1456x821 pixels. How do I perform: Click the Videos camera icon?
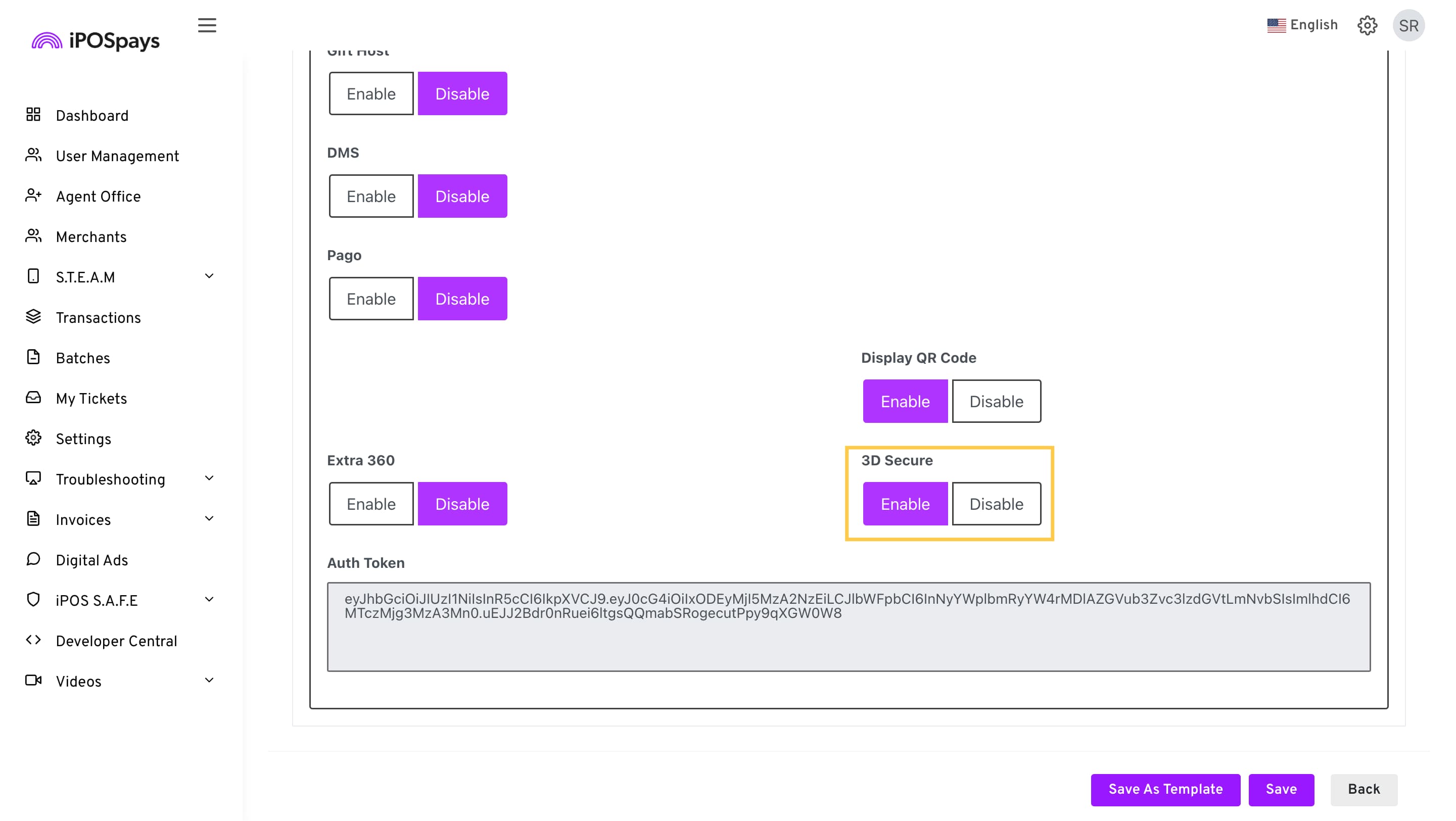point(33,681)
